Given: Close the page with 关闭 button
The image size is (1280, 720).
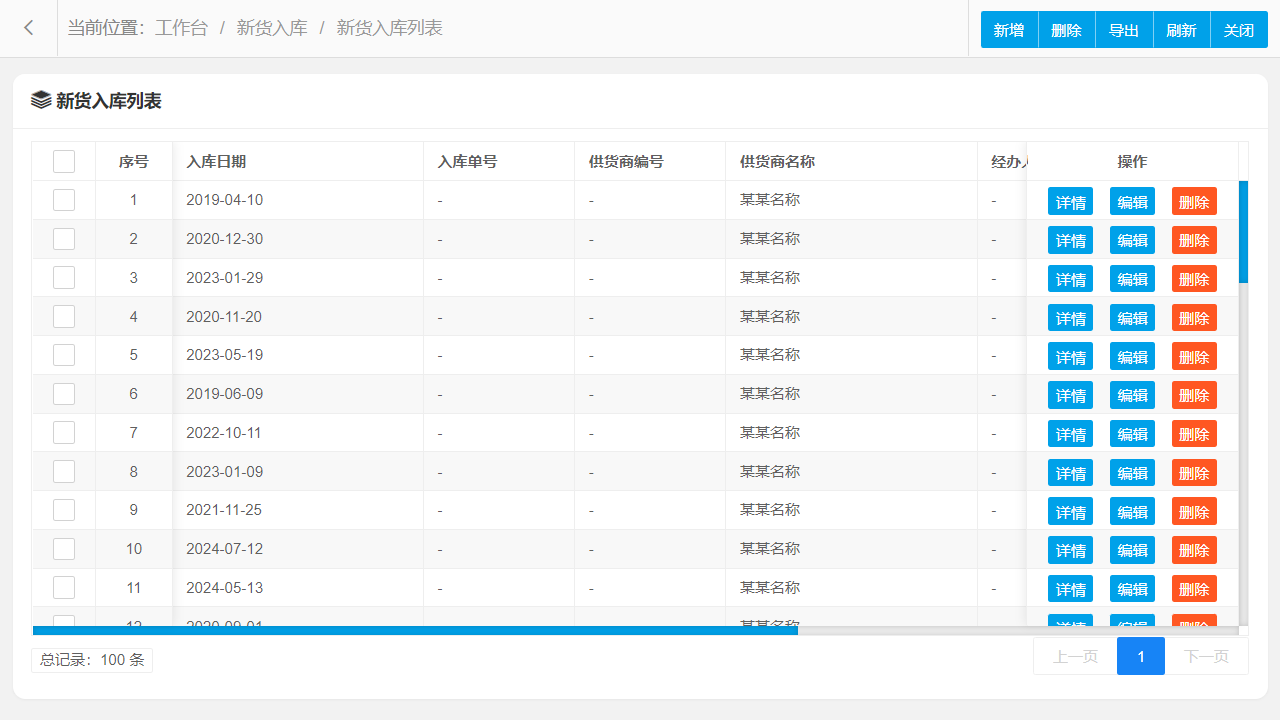Looking at the screenshot, I should pos(1239,30).
